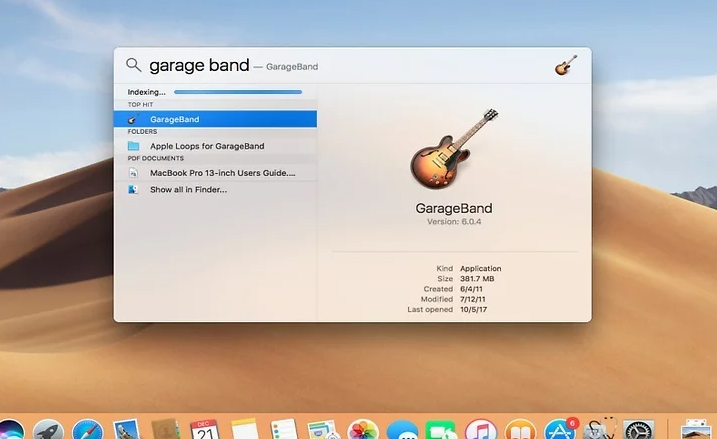Viewport: 717px width, 439px height.
Task: Click the Spotlight magnifying glass icon
Action: [x=134, y=65]
